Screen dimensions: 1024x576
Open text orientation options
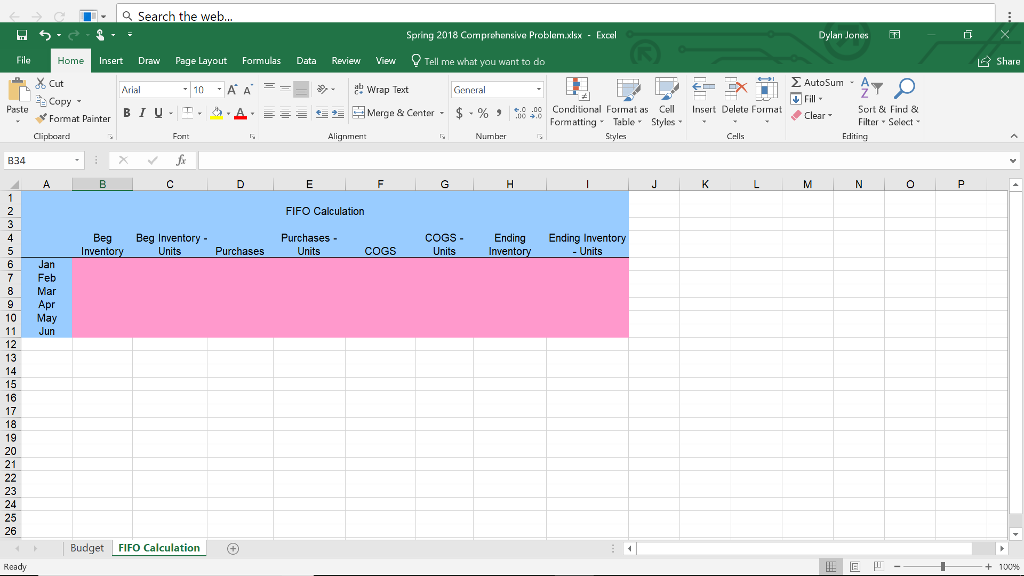click(325, 89)
